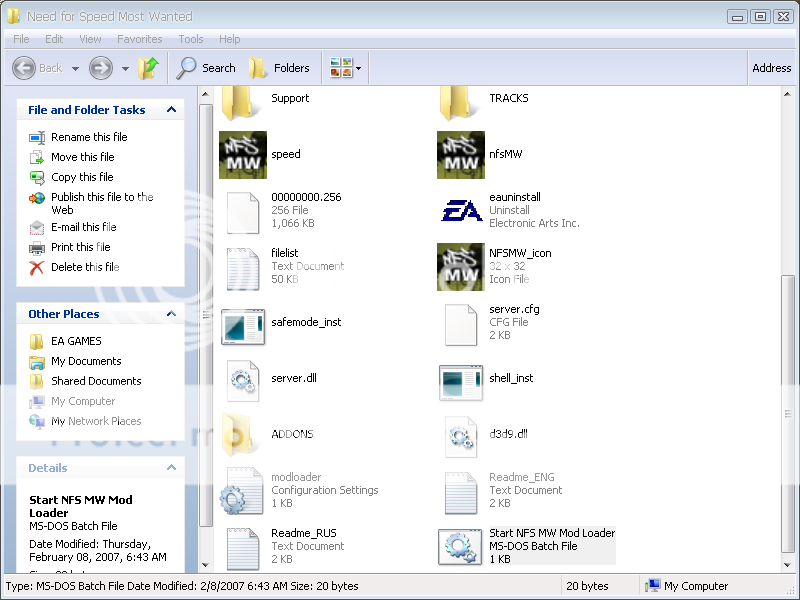The width and height of the screenshot is (800, 600).
Task: Open the Tools menu
Action: pyautogui.click(x=190, y=39)
